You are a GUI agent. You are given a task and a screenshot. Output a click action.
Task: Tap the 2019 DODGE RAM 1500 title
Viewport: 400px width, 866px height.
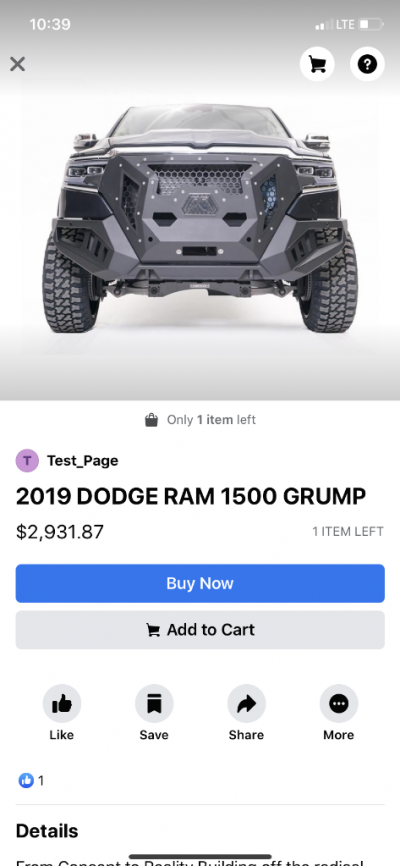[191, 497]
